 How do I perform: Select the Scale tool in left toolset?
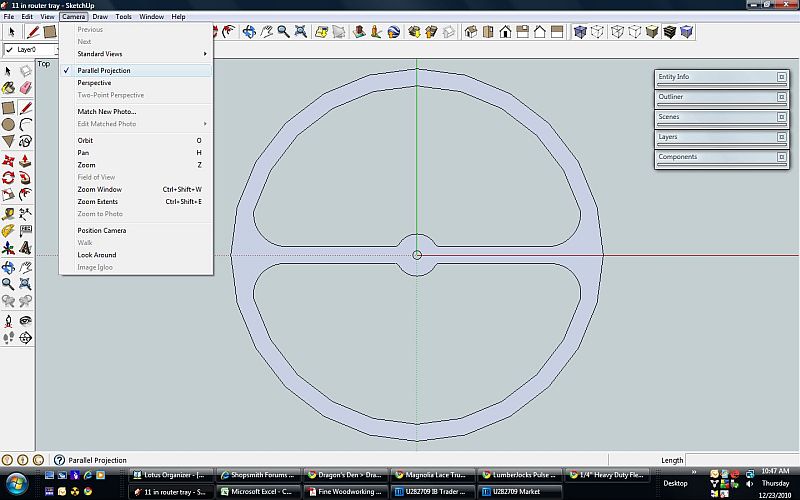coord(8,194)
